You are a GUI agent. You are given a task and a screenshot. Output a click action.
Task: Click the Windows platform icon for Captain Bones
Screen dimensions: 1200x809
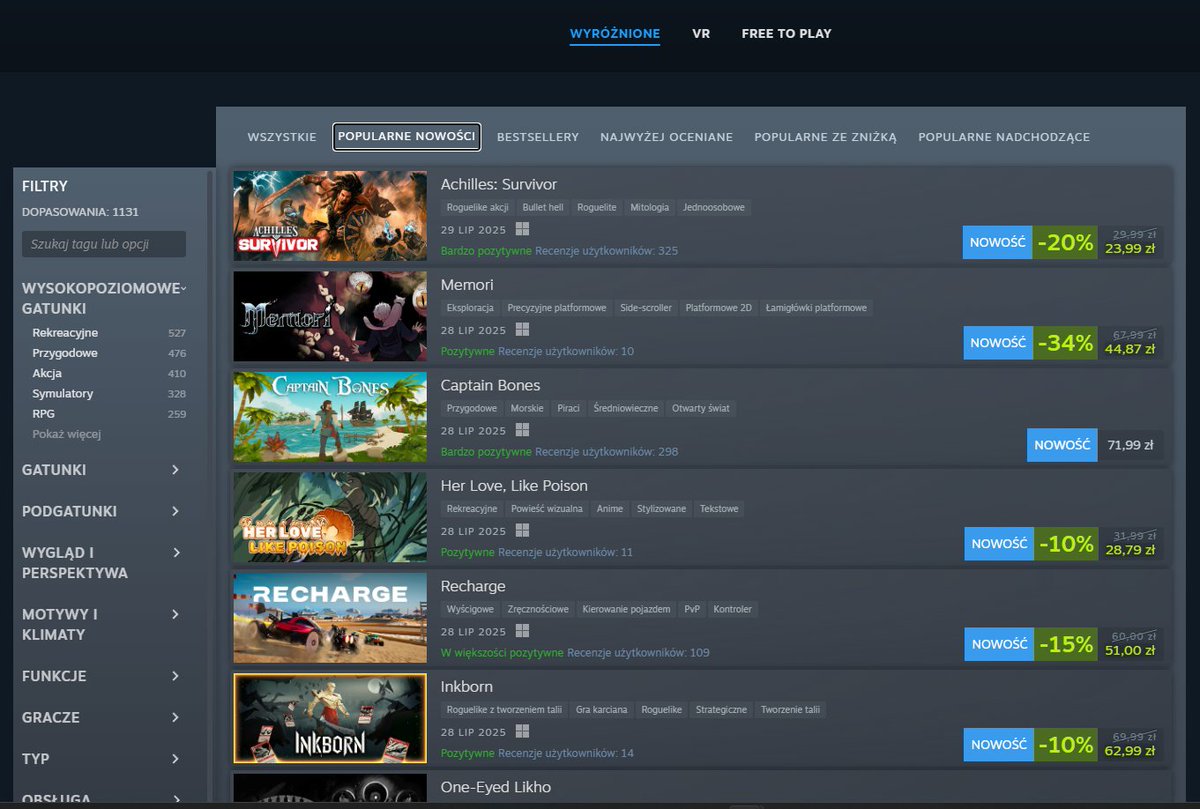522,430
